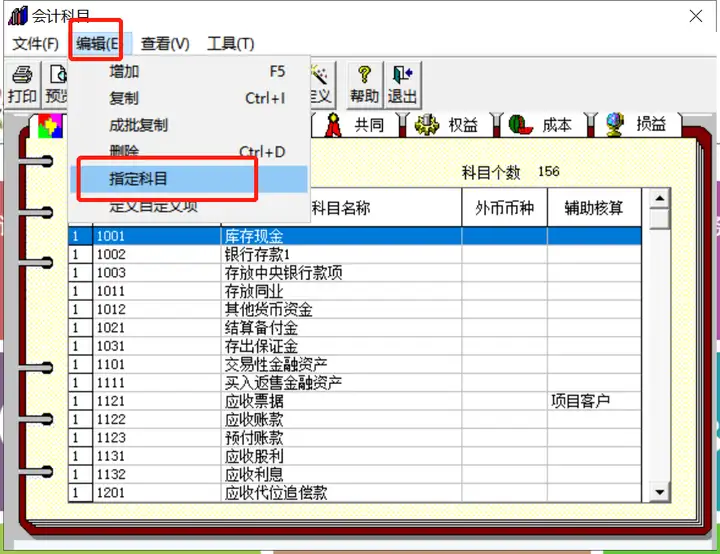This screenshot has height=554, width=720.
Task: Click the Exit (退出) door icon
Action: pyautogui.click(x=403, y=74)
